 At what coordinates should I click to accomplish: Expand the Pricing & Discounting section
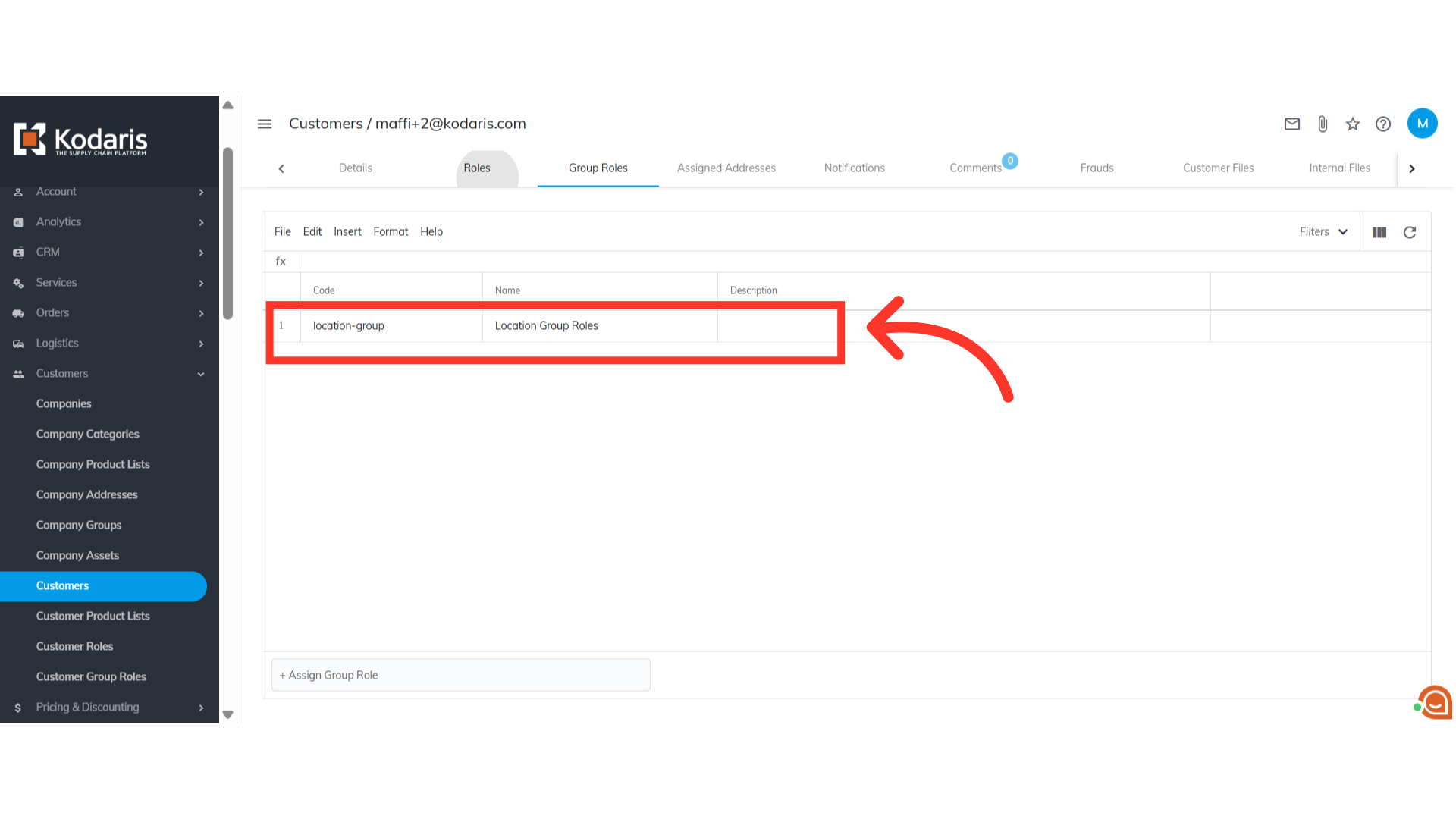[x=201, y=708]
